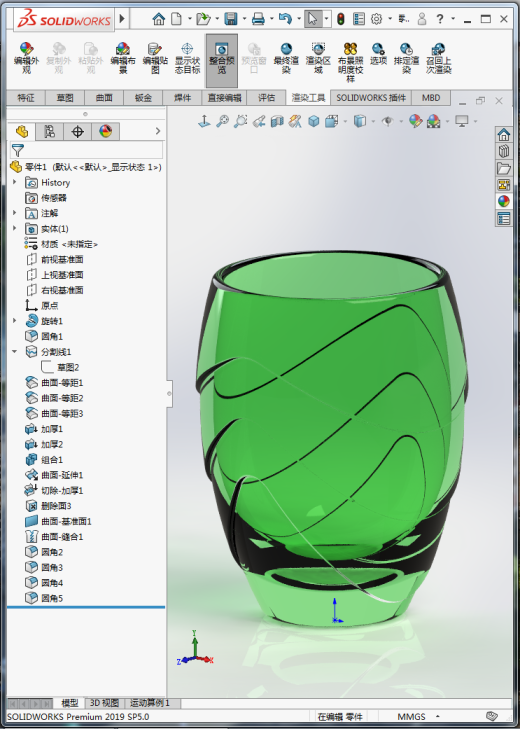Collapse the 分割线1 feature node
Viewport: 520px width, 729px height.
[x=14, y=351]
